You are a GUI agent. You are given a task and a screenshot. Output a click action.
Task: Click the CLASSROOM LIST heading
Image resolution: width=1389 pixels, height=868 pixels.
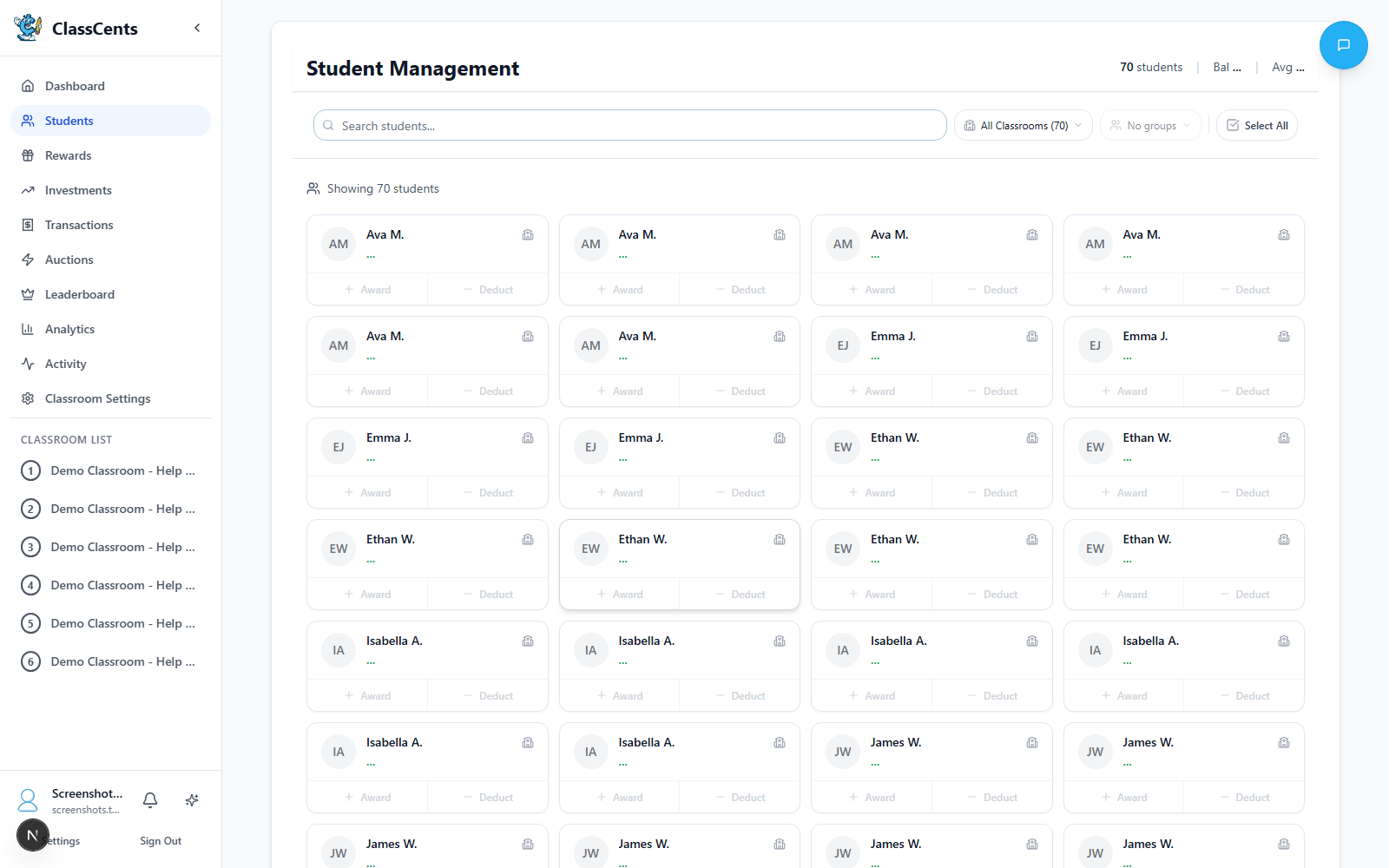point(66,440)
